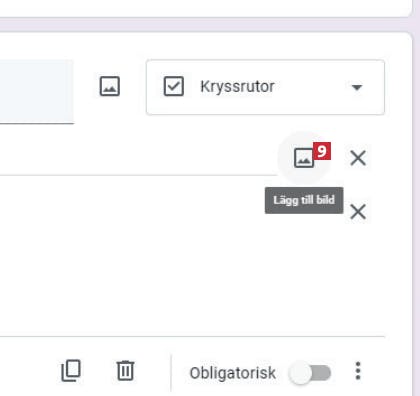This screenshot has width=420, height=396.
Task: Duplicate this question
Action: (71, 370)
